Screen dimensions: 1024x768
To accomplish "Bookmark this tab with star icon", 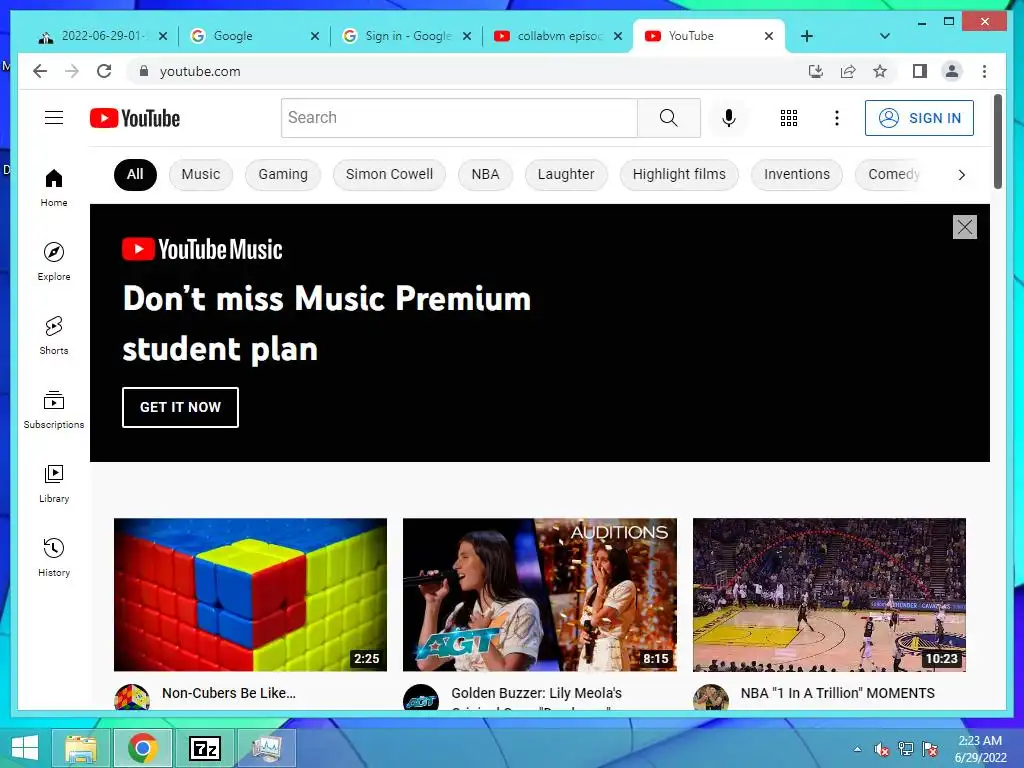I will (x=880, y=71).
